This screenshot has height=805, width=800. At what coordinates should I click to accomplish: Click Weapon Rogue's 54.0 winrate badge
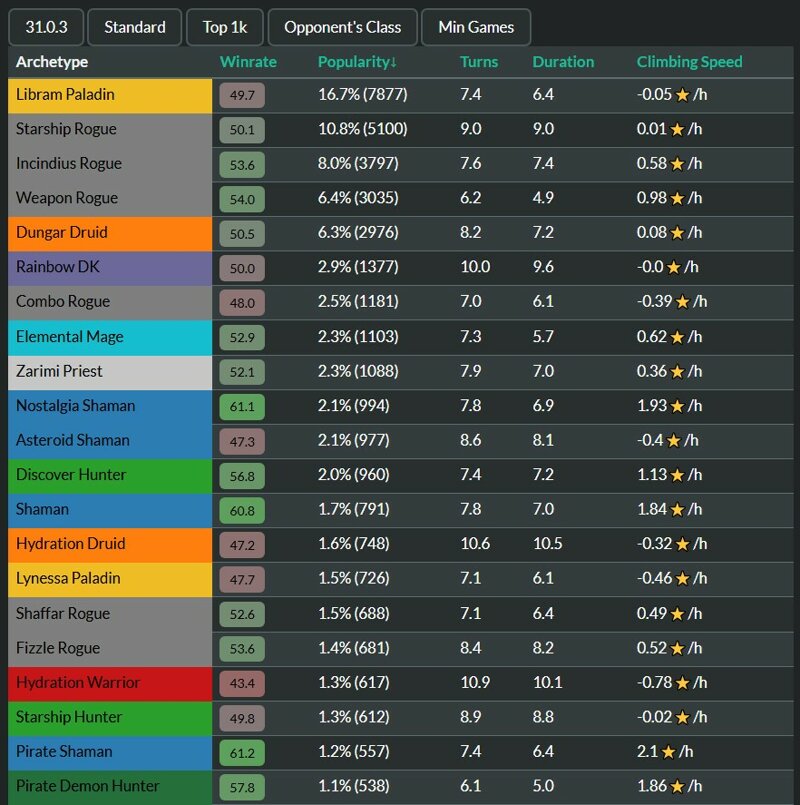tap(242, 199)
